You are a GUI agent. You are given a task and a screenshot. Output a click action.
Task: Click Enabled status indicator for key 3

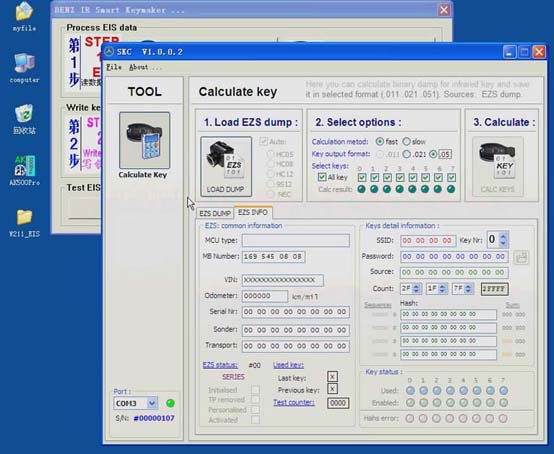click(x=450, y=402)
